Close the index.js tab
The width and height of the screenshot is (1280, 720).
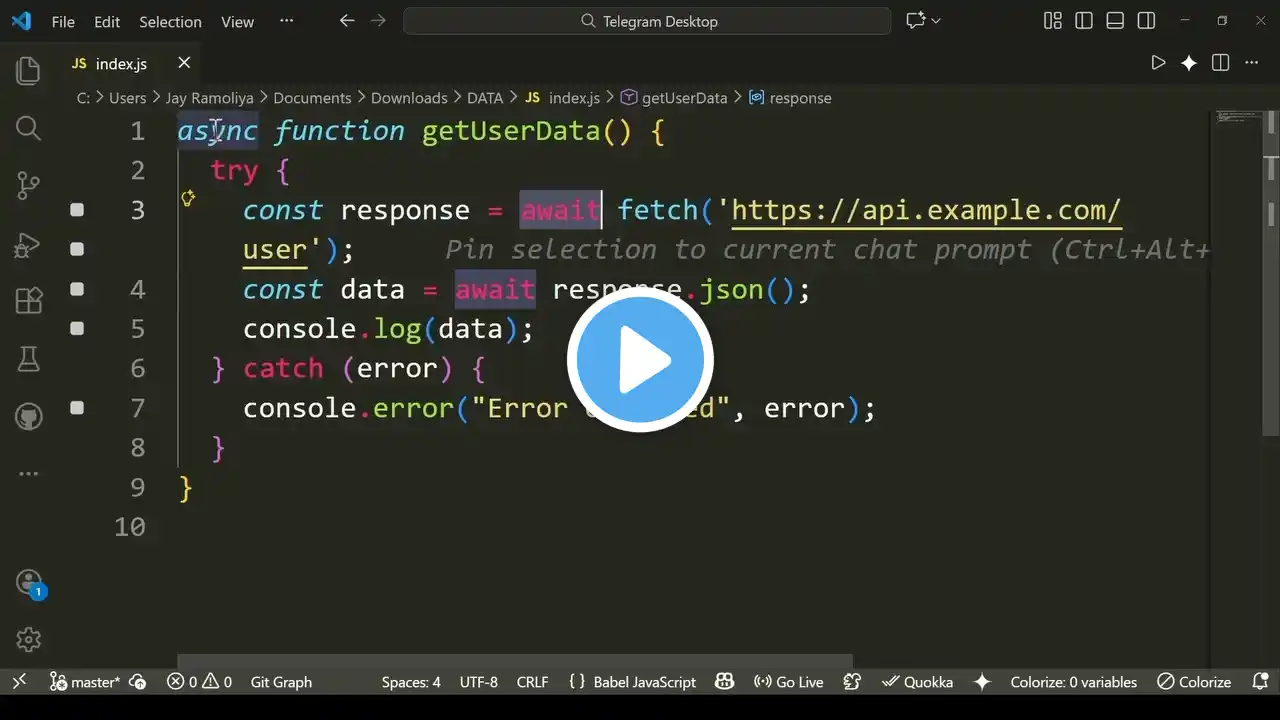(x=184, y=63)
